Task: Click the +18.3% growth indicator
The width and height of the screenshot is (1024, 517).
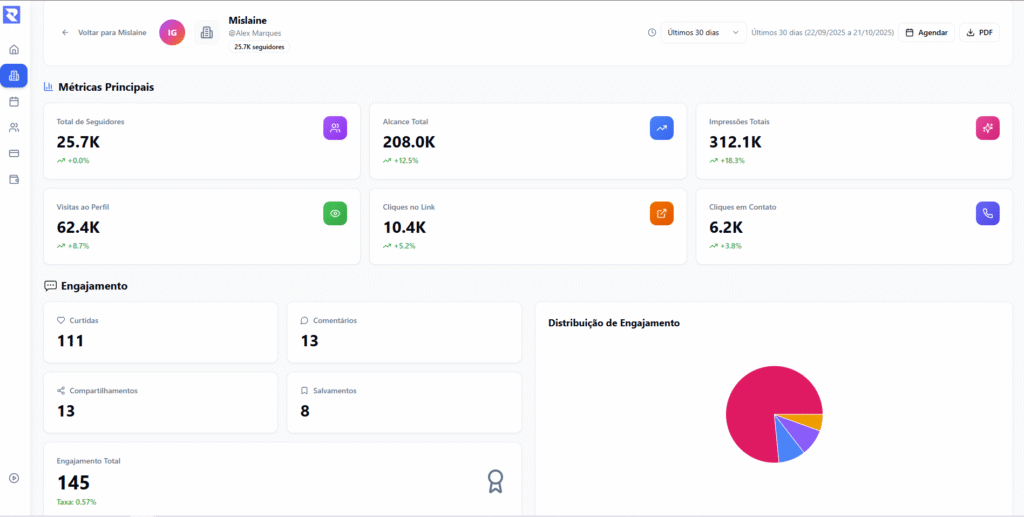Action: [727, 161]
